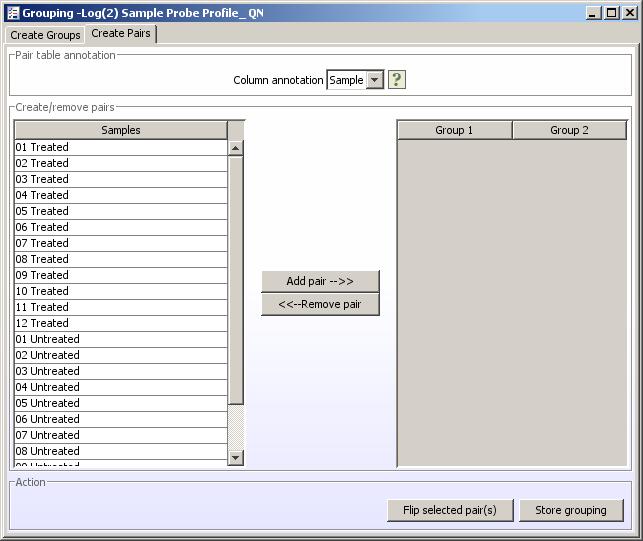This screenshot has height=541, width=643.
Task: Select the 06 Untreated sample row
Action: click(121, 419)
